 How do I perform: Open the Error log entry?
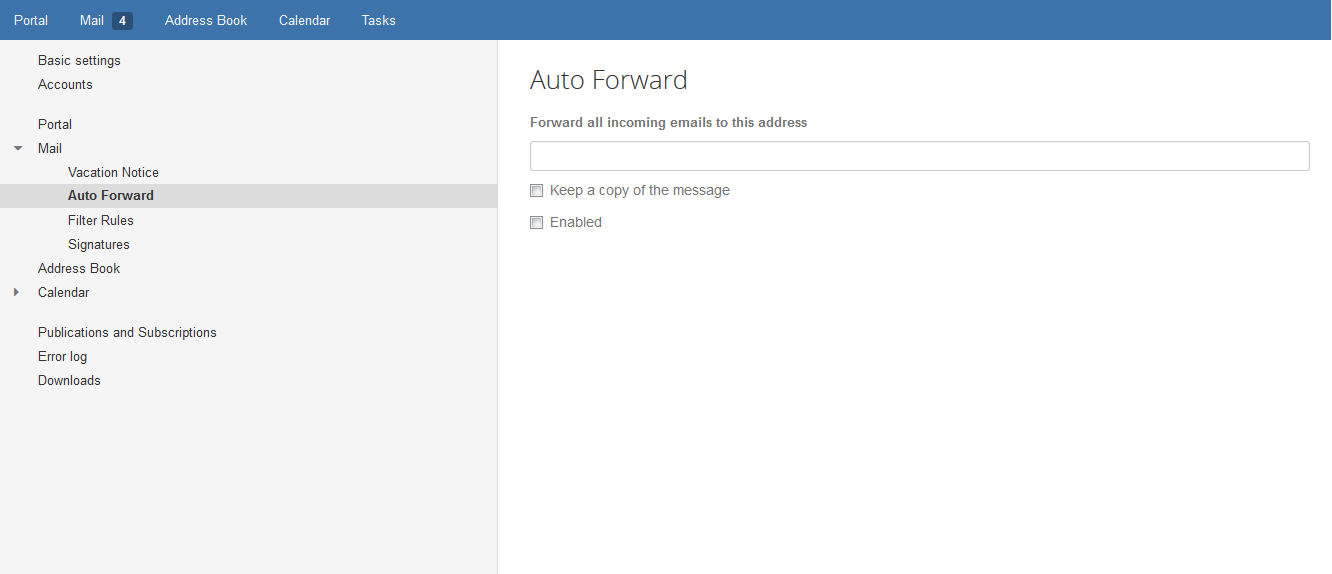(x=62, y=356)
